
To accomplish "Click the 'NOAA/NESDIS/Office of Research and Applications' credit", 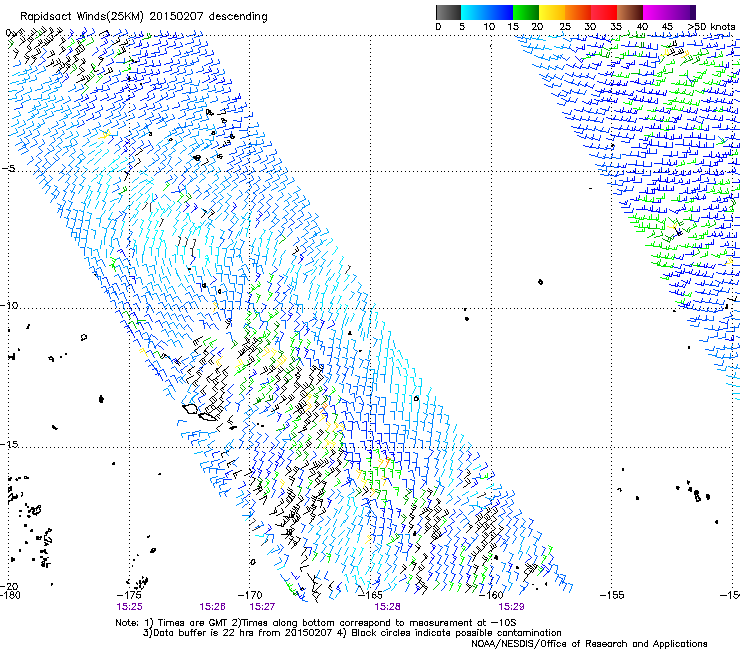I will (589, 644).
